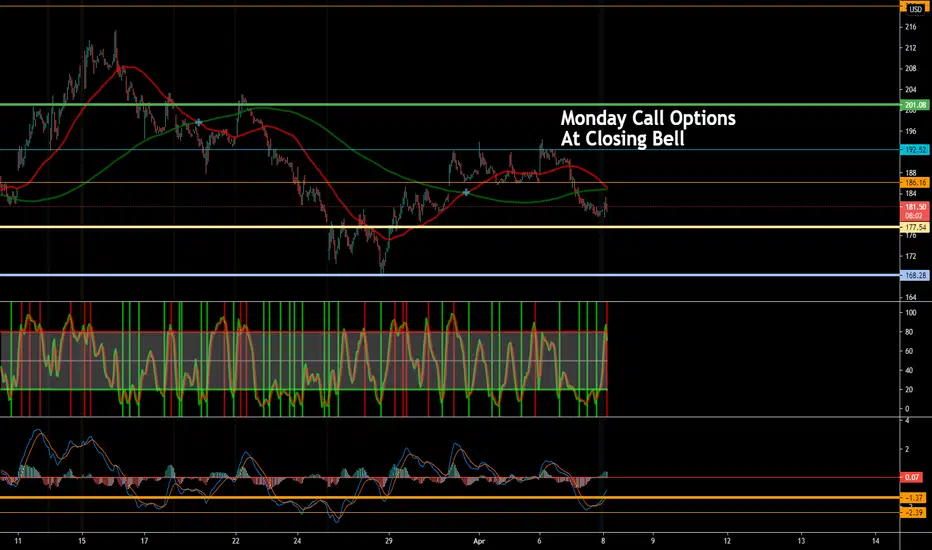Click the '11' label on the date axis
The height and width of the screenshot is (550, 932).
coord(18,541)
